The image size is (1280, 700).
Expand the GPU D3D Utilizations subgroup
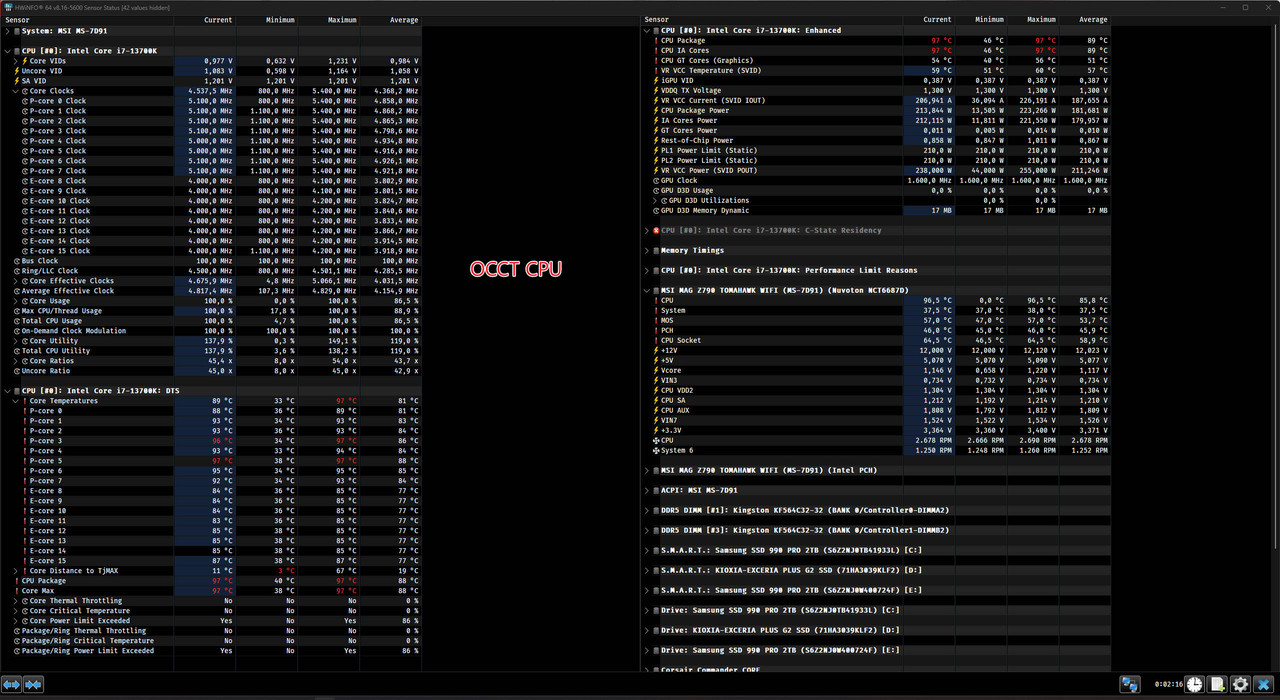[x=655, y=201]
